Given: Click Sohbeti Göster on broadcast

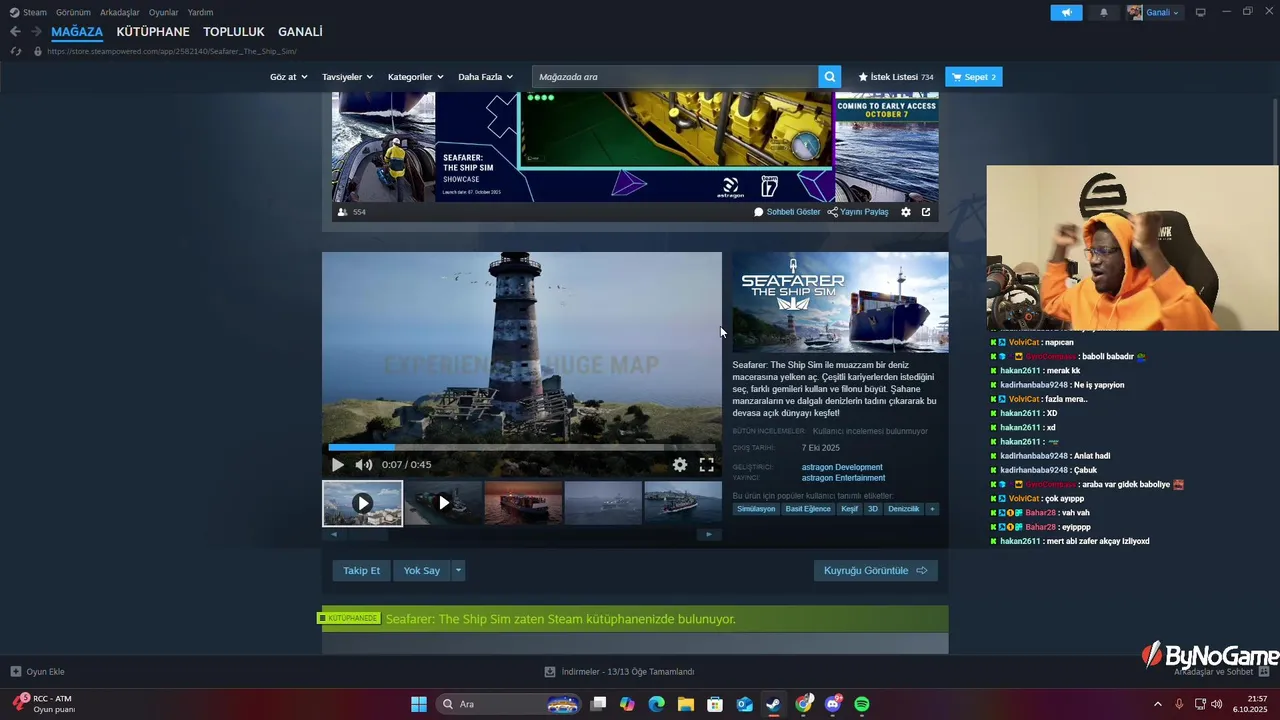Looking at the screenshot, I should click(787, 212).
